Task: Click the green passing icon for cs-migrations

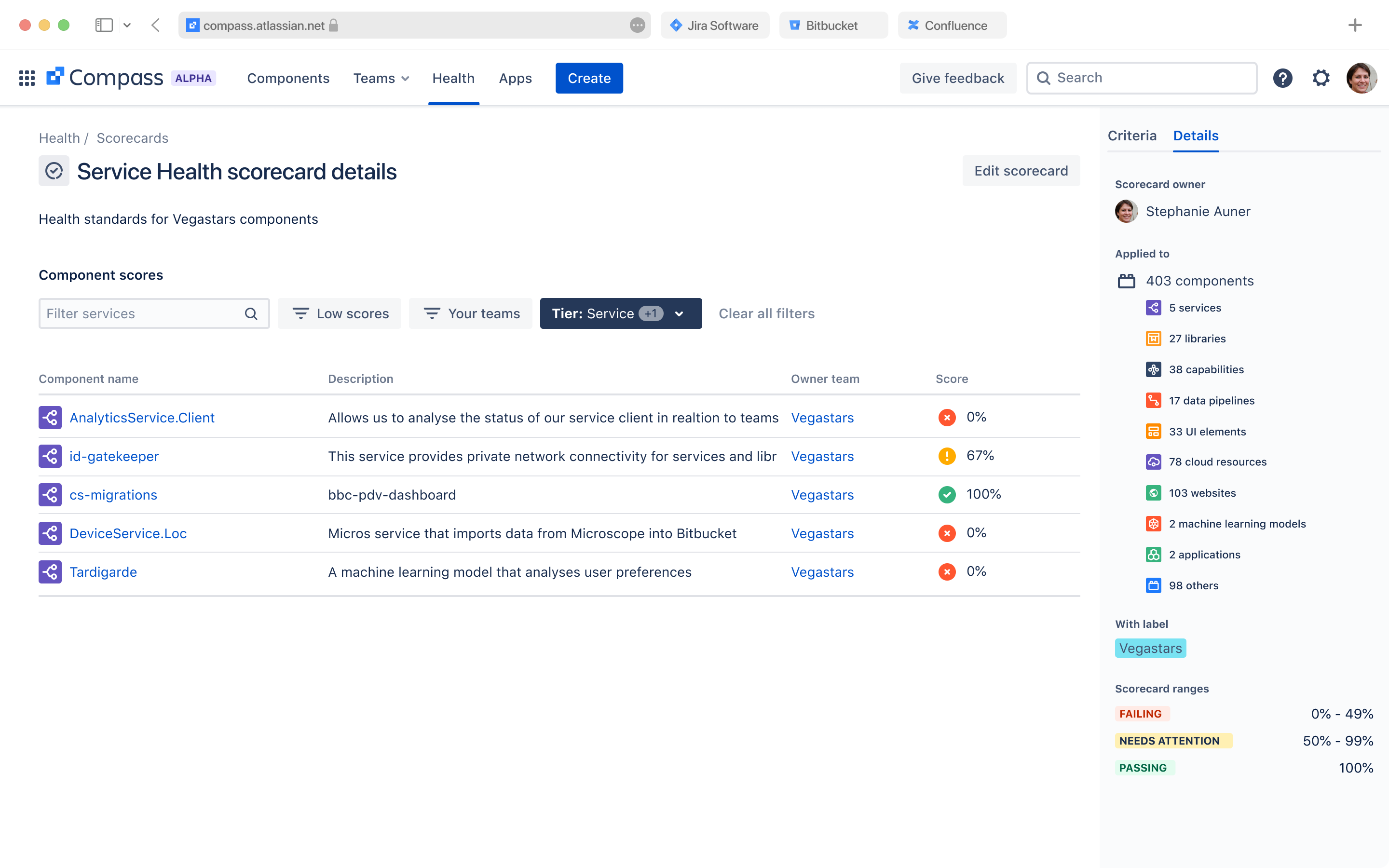Action: tap(946, 494)
